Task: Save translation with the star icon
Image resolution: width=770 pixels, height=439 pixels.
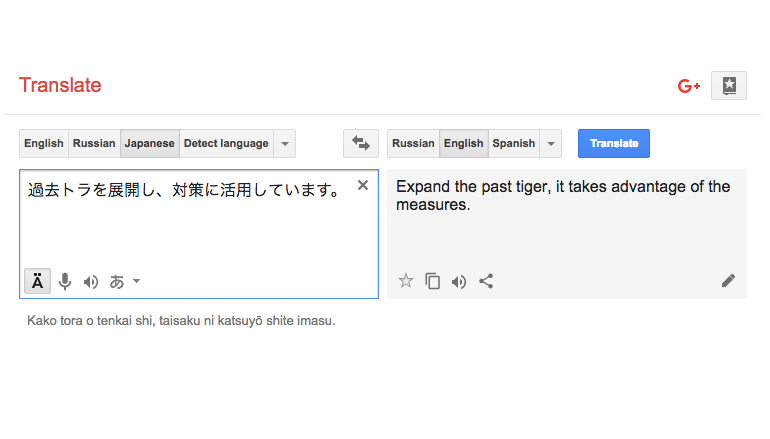Action: [406, 281]
